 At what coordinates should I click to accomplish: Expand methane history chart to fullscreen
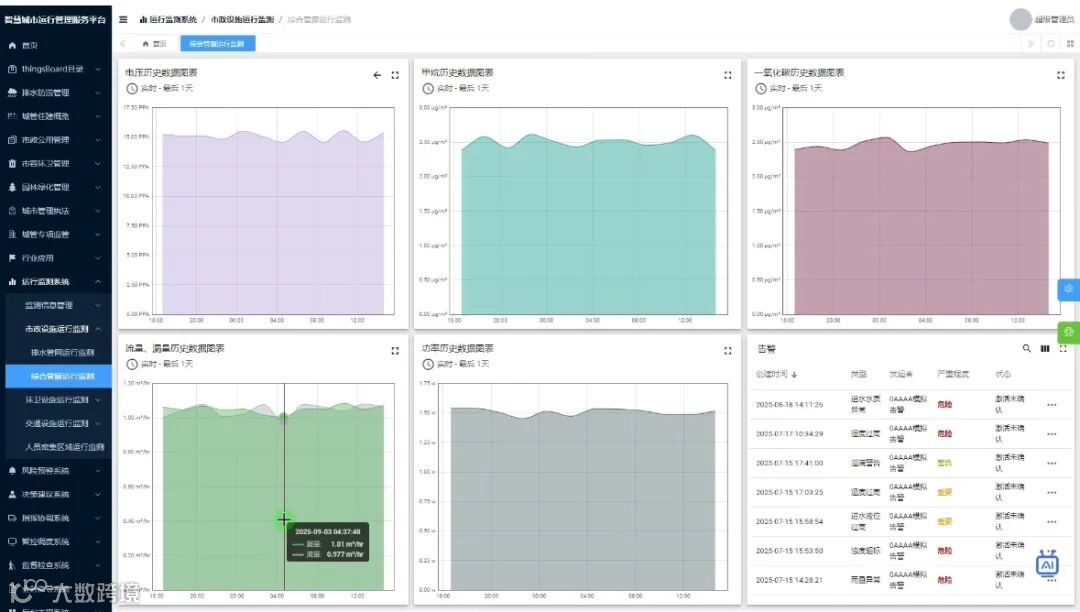(x=727, y=75)
